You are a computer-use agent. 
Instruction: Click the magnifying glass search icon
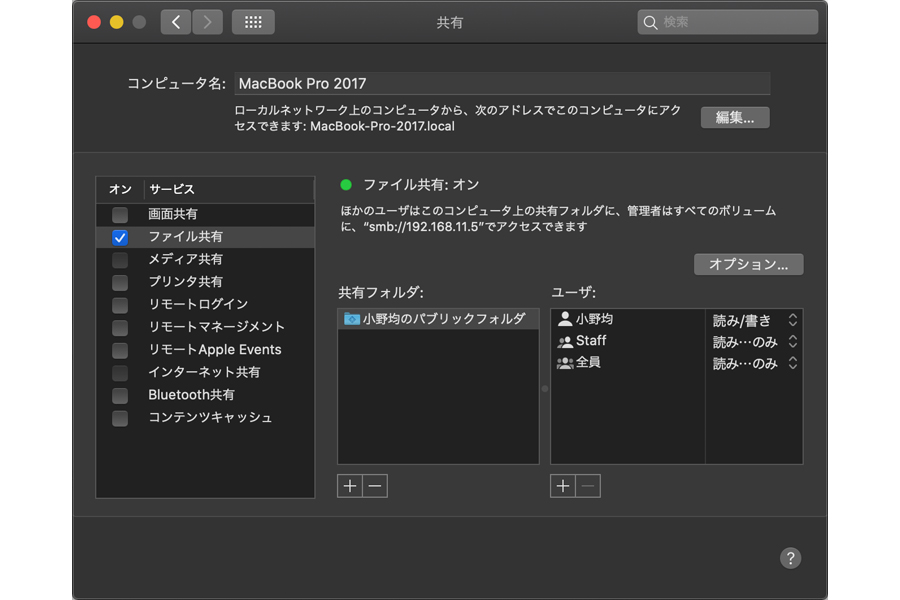(x=651, y=22)
